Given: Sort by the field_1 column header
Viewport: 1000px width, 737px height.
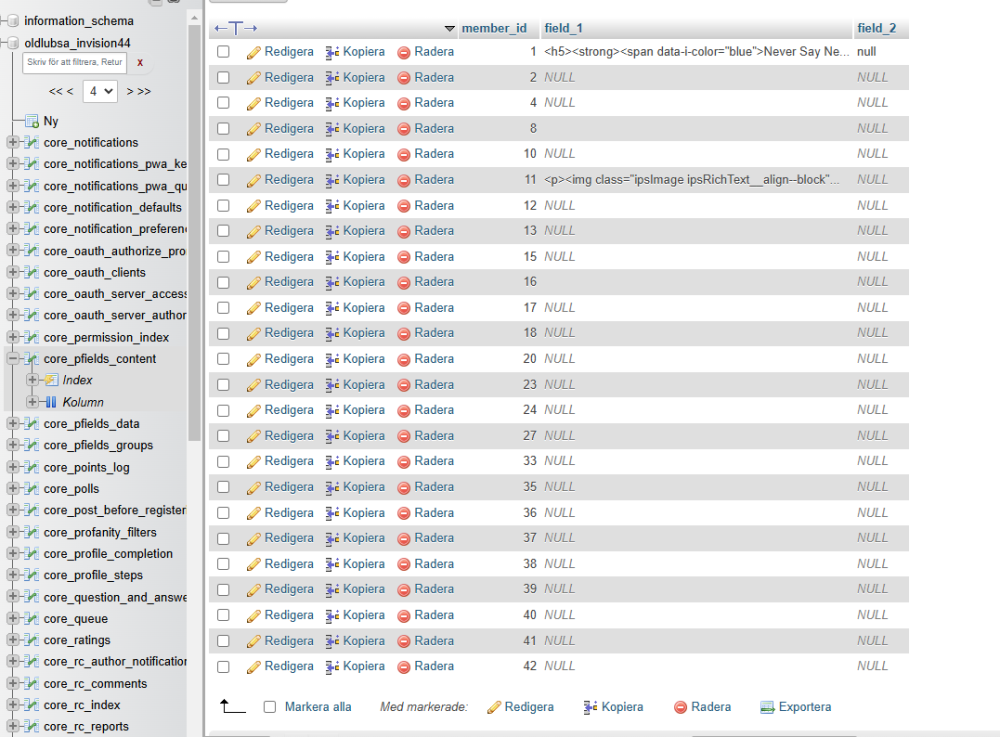Looking at the screenshot, I should coord(563,28).
